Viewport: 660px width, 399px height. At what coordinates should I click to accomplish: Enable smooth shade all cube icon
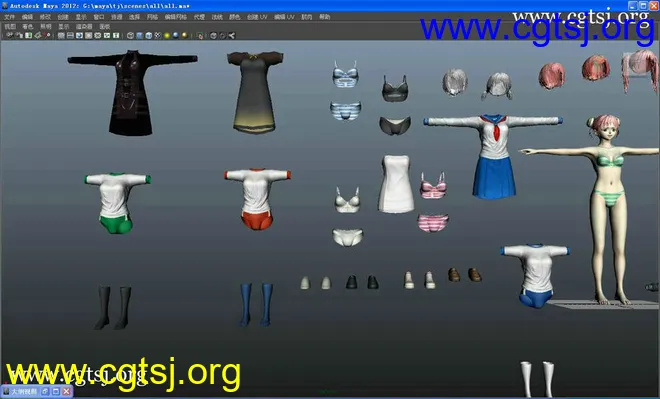click(x=139, y=35)
